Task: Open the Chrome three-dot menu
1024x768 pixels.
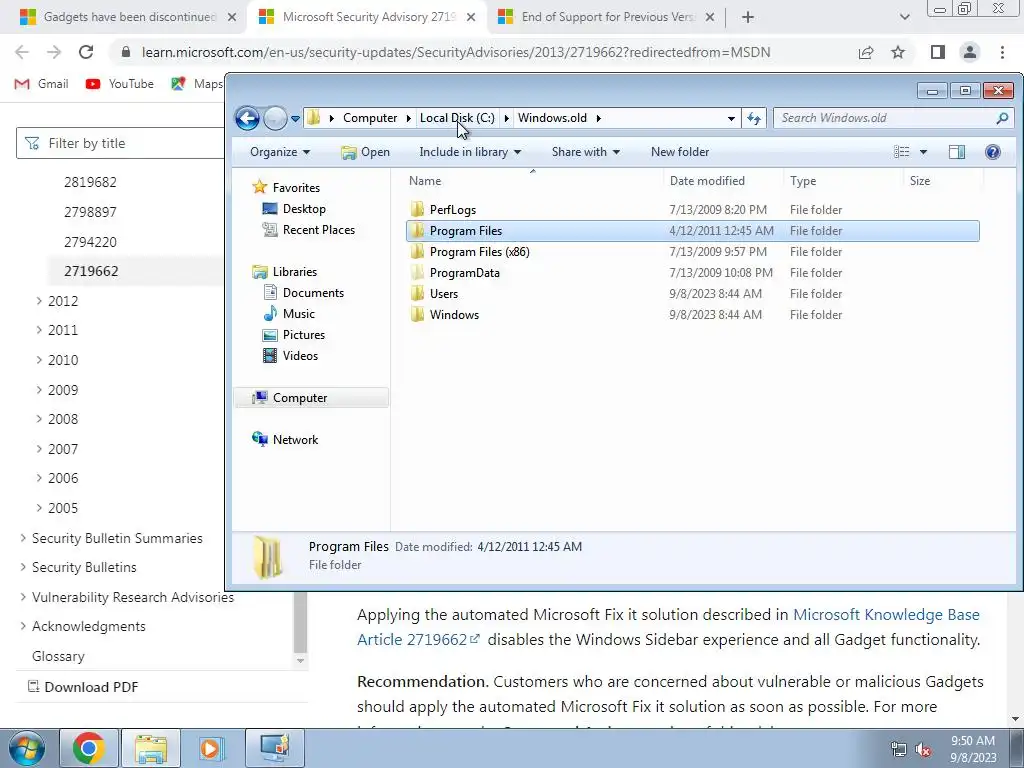Action: 1002,52
